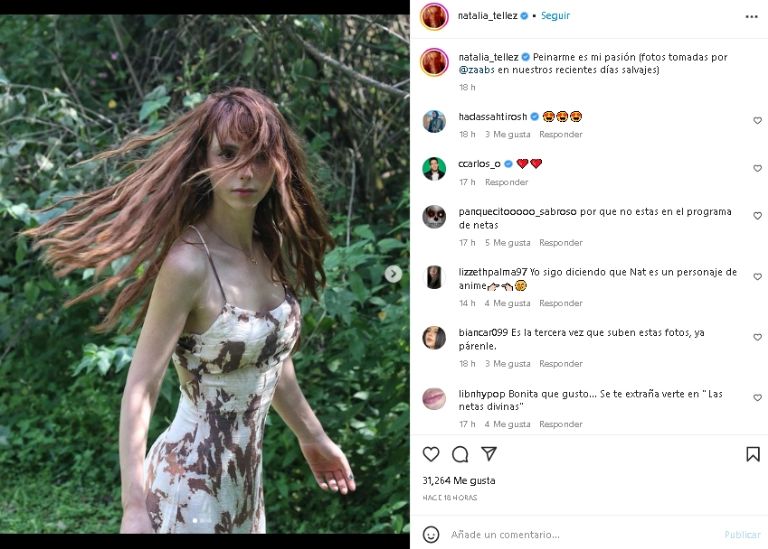Save post with bookmark icon
Viewport: 768px width, 549px height.
(x=752, y=454)
